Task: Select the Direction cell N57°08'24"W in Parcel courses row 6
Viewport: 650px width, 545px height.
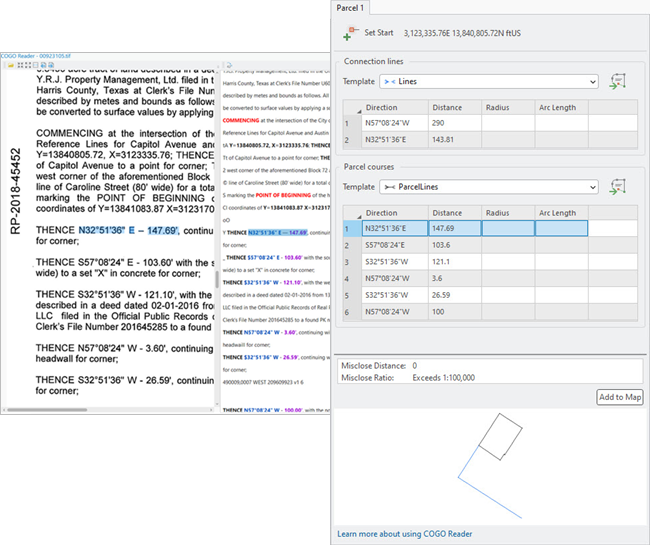Action: 395,312
